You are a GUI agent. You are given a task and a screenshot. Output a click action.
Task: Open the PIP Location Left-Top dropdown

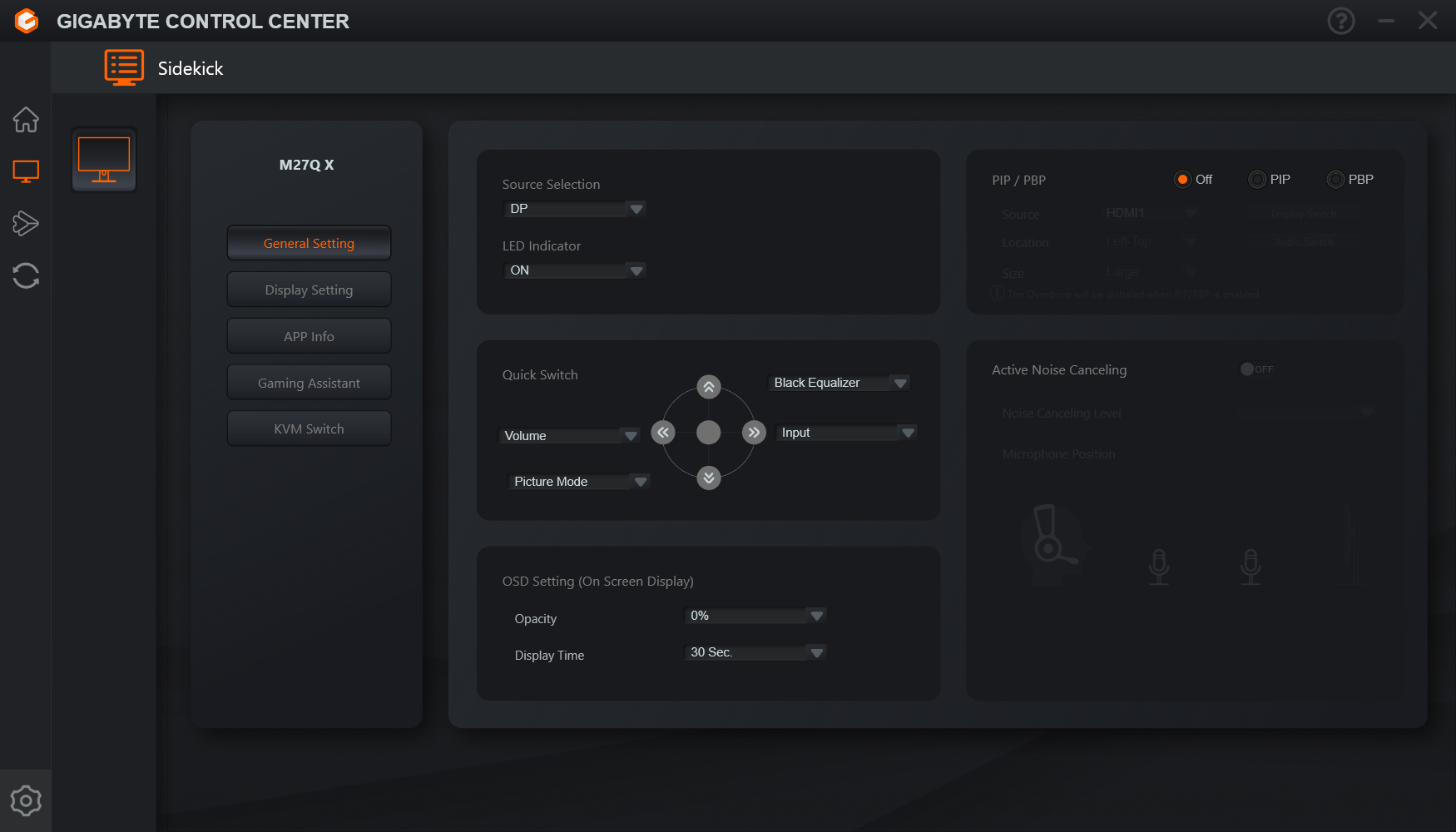(x=1151, y=242)
